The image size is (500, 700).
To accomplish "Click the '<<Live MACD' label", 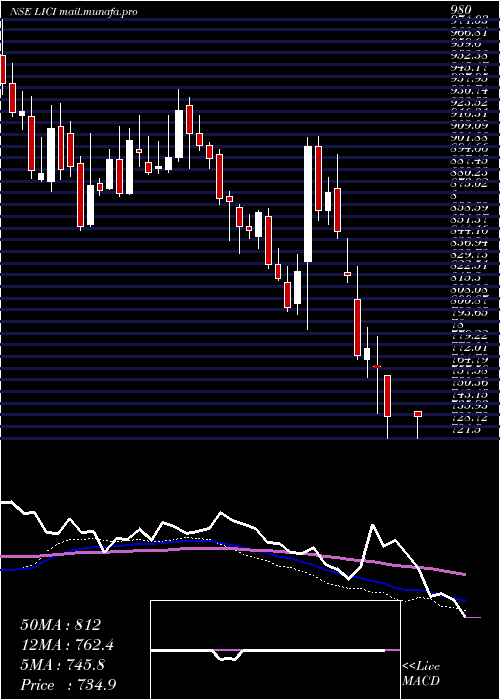I will coord(421,674).
